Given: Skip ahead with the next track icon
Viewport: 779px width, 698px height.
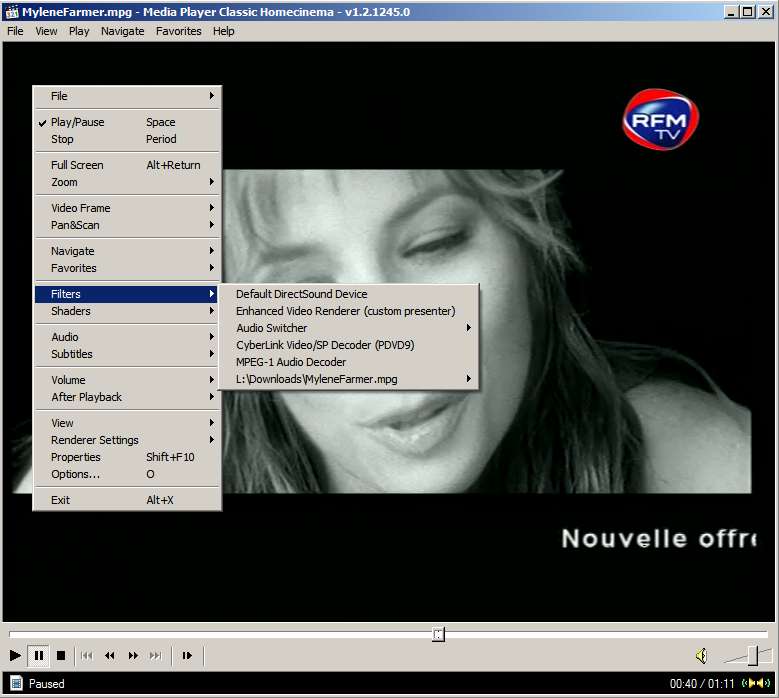Looking at the screenshot, I should tap(156, 656).
